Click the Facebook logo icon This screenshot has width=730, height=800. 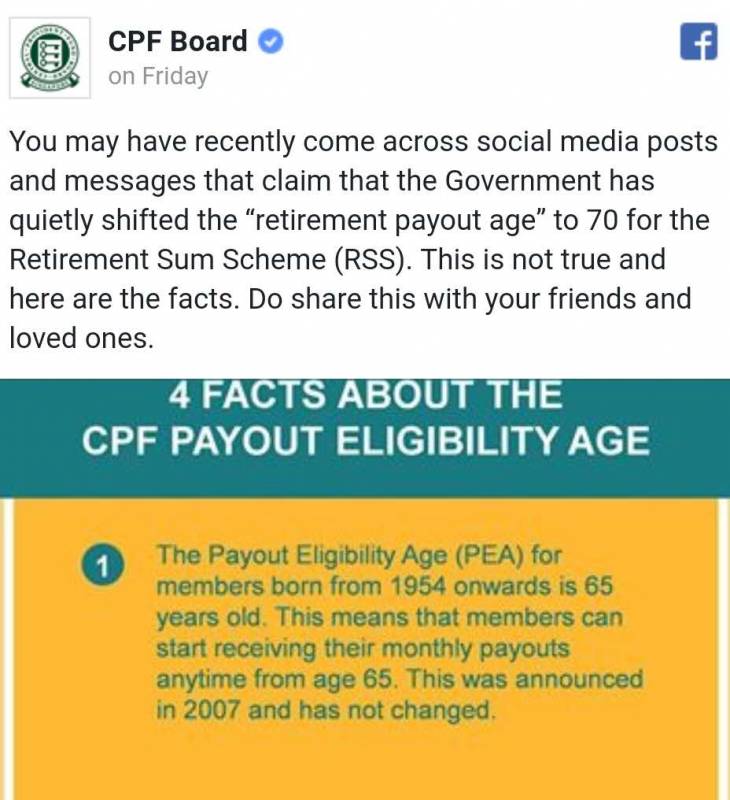699,42
